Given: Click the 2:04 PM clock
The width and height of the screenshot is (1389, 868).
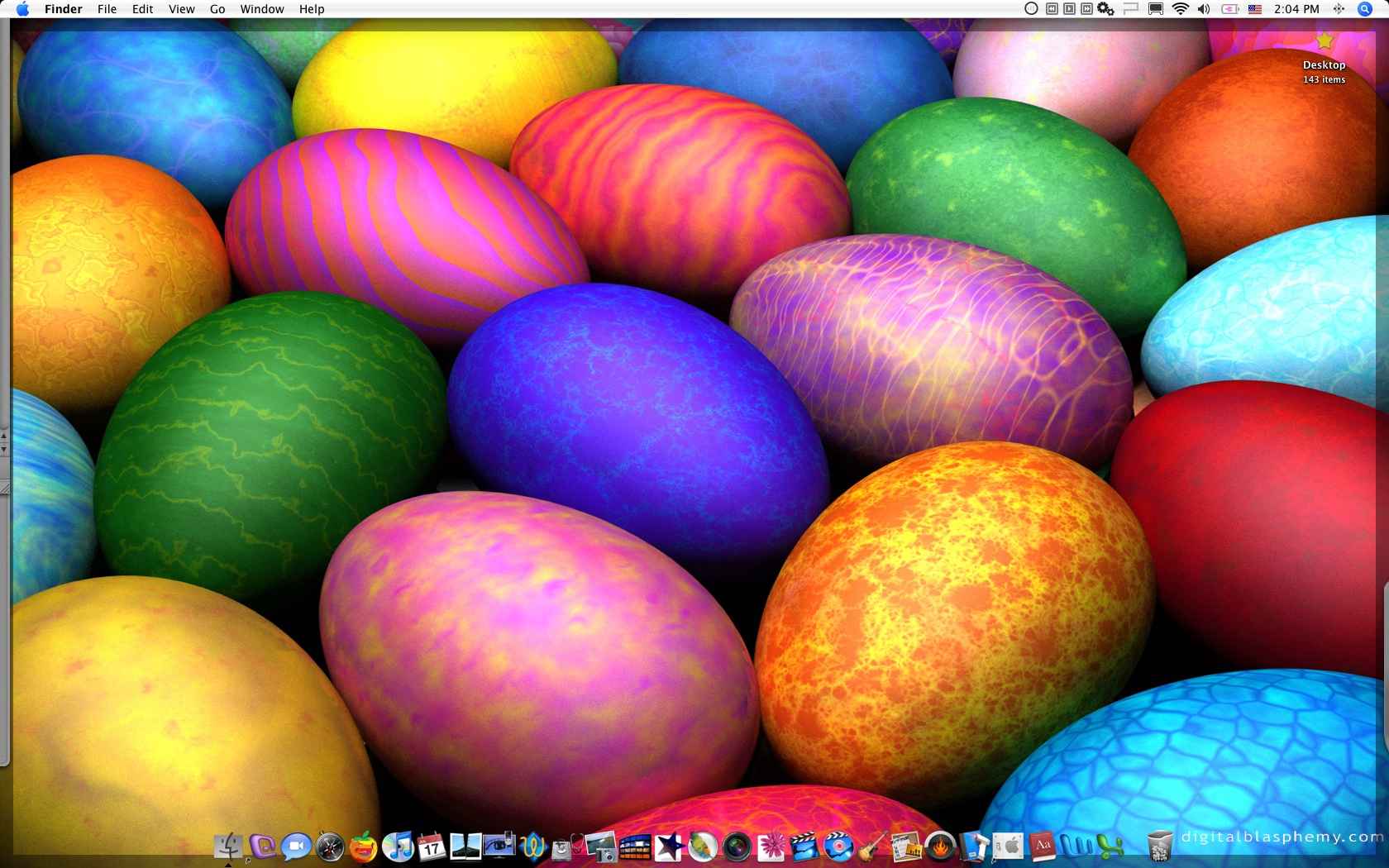Looking at the screenshot, I should (1296, 9).
